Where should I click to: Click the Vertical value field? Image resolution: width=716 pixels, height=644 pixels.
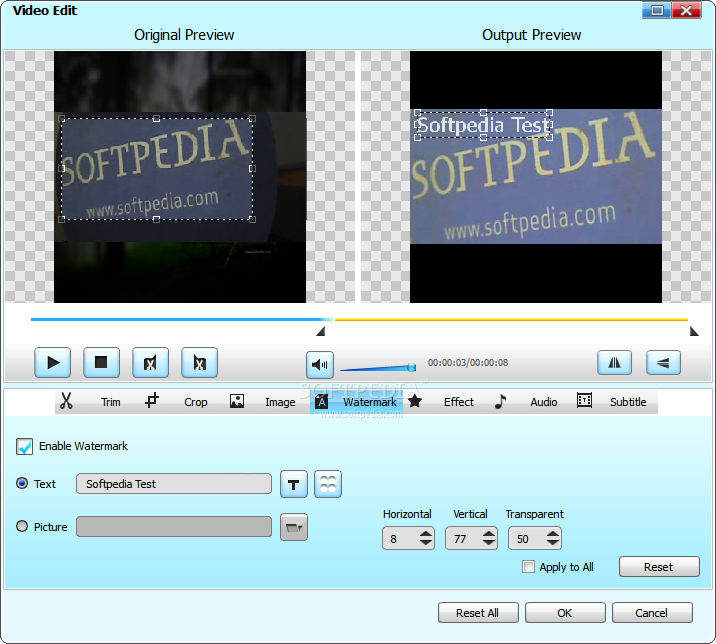click(x=463, y=539)
